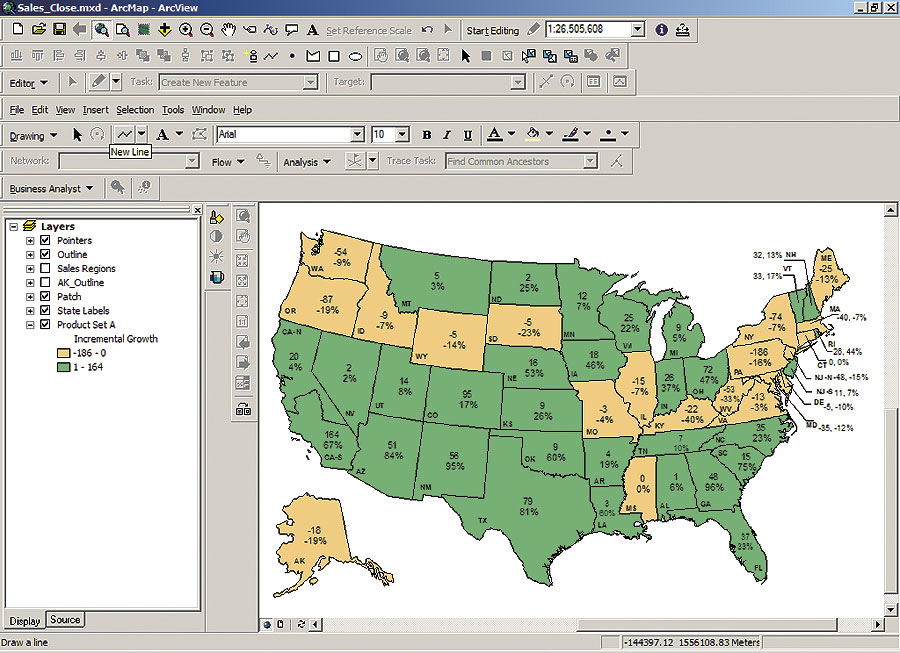Enable the Sales Regions layer checkbox
The image size is (900, 653).
44,269
